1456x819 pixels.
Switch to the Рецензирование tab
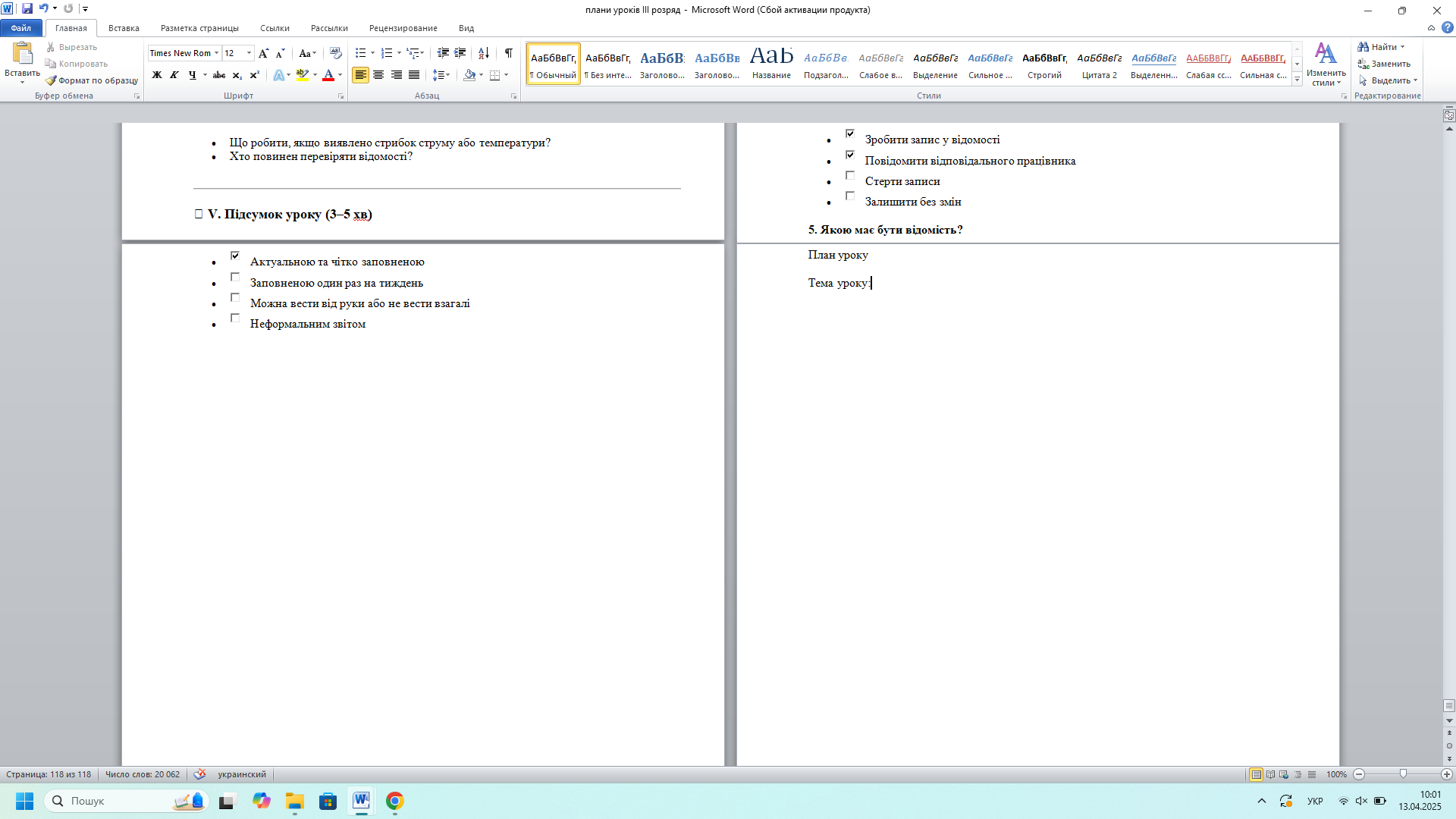pyautogui.click(x=403, y=28)
